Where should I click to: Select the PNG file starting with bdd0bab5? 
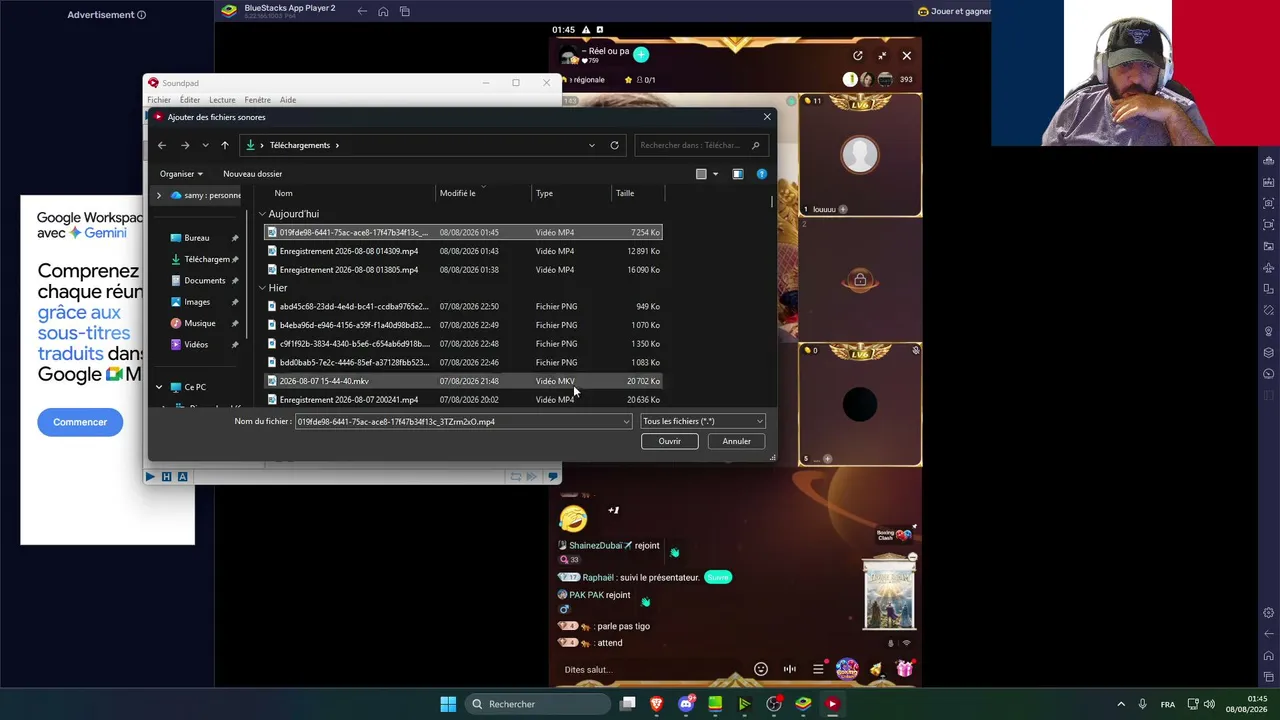pos(463,362)
